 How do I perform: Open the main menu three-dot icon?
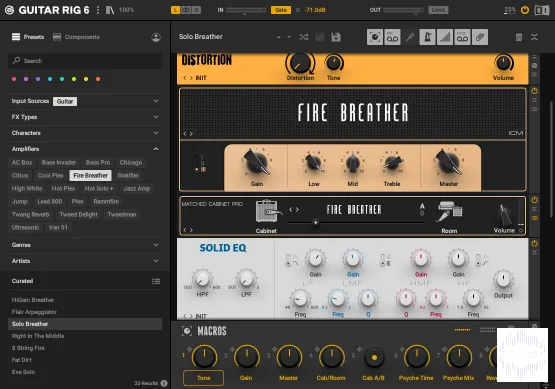(x=98, y=10)
